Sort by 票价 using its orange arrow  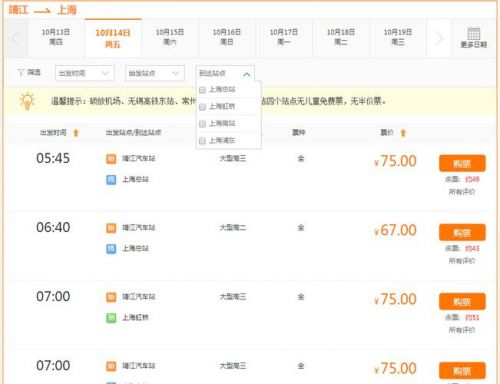(x=403, y=133)
